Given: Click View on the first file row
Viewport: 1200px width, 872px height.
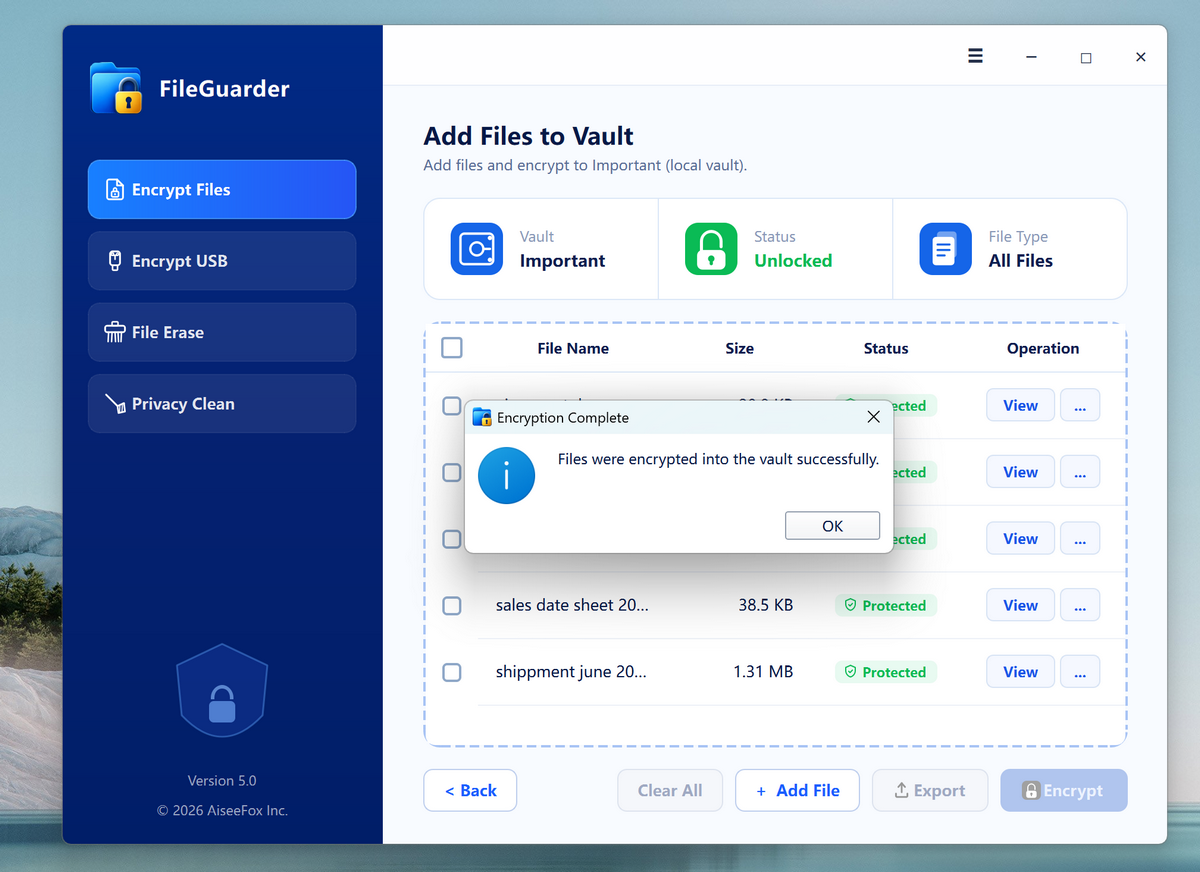Looking at the screenshot, I should (1020, 405).
